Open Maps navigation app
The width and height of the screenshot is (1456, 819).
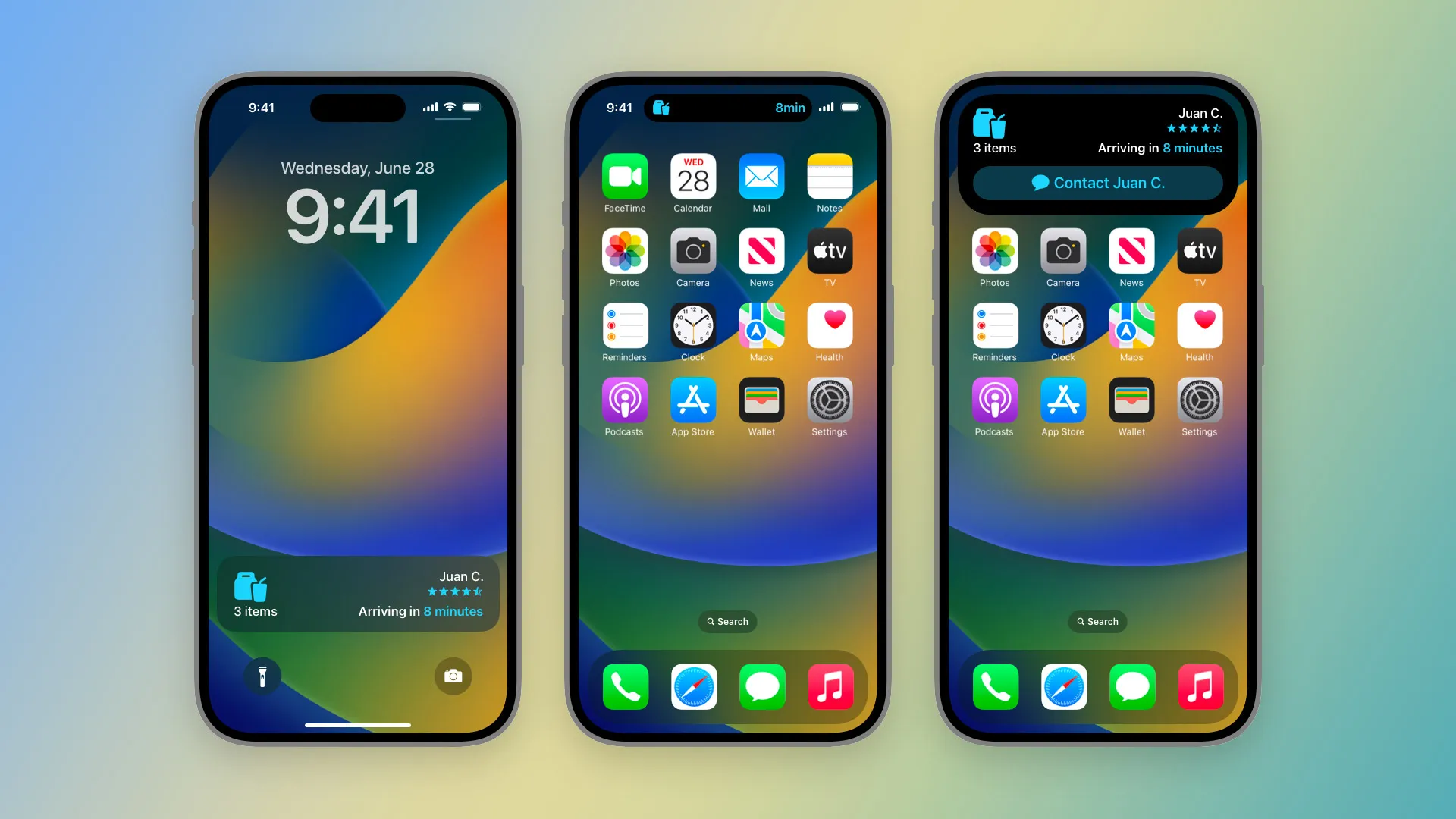(761, 326)
